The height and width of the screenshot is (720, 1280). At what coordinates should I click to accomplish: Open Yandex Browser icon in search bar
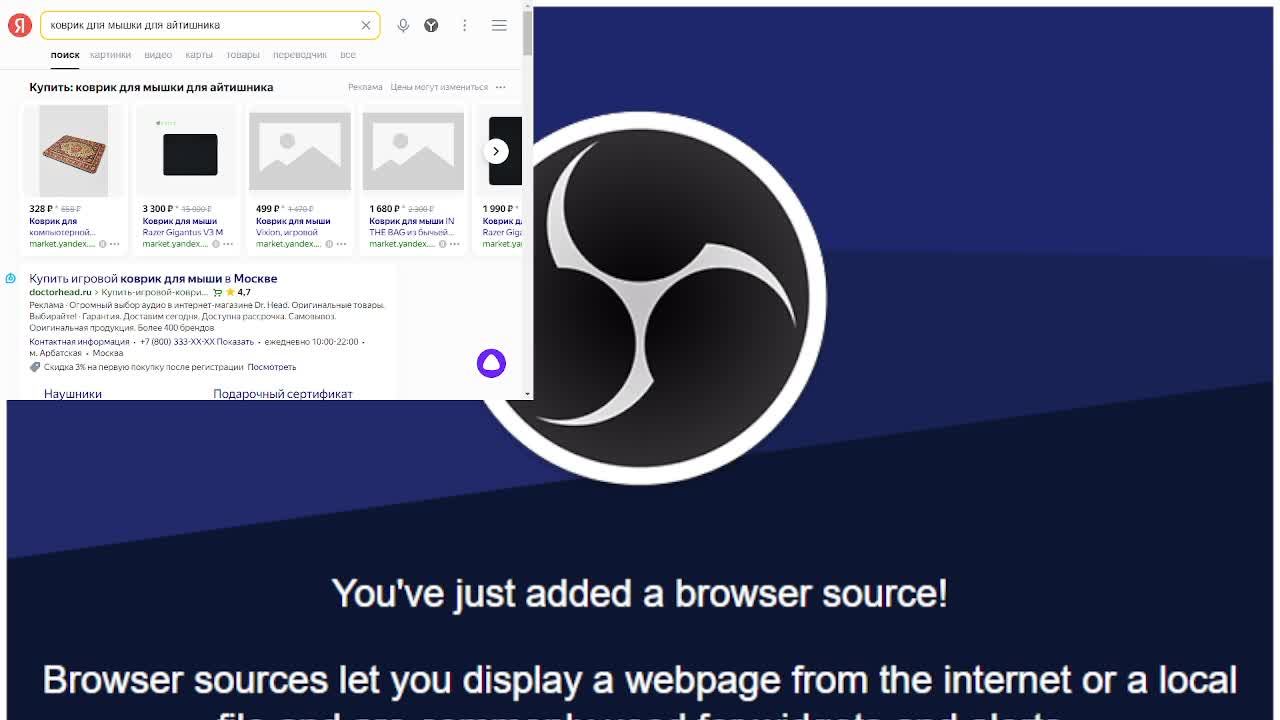coord(431,25)
